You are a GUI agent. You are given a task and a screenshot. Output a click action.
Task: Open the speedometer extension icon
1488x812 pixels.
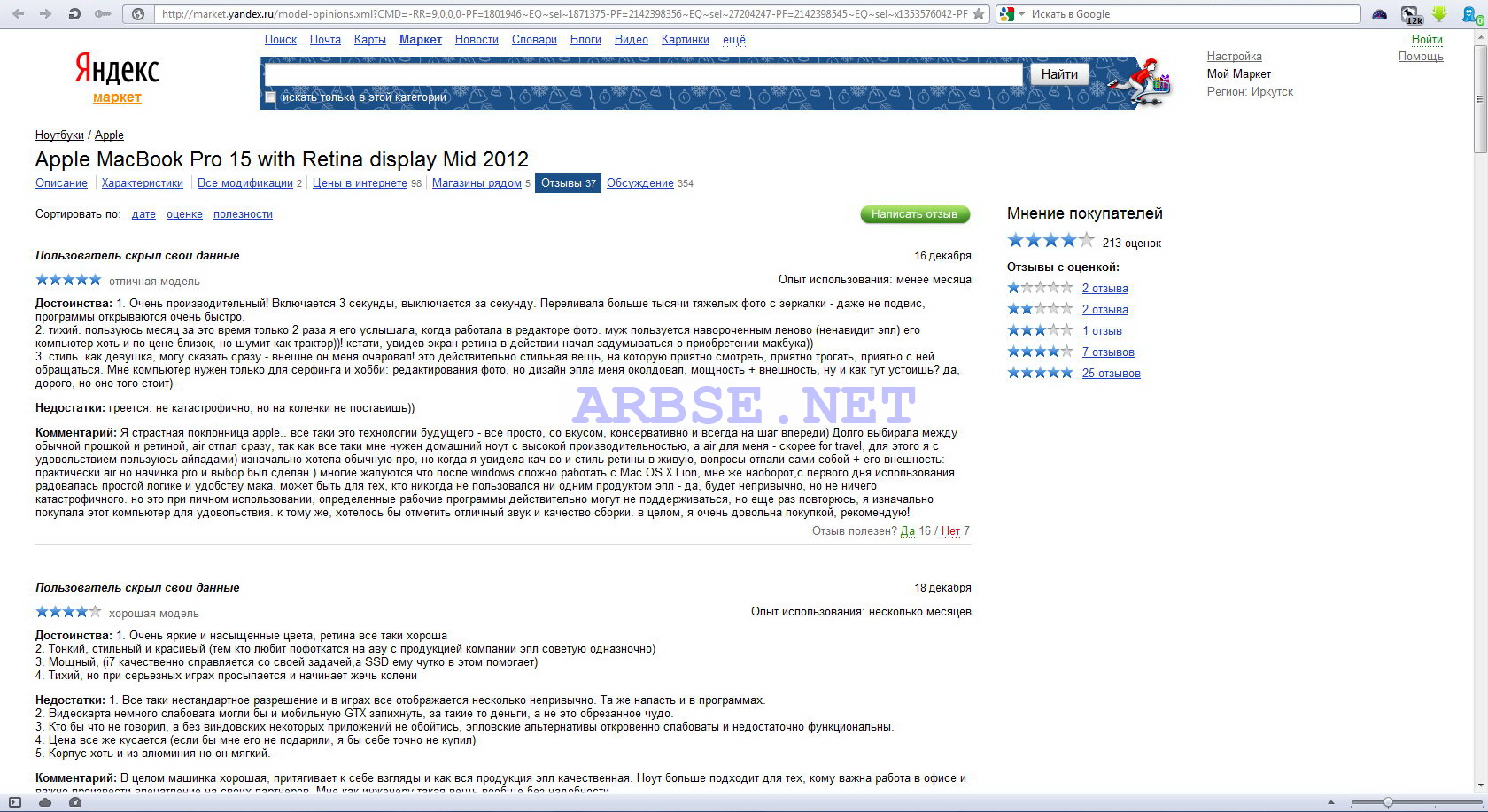(x=1379, y=14)
